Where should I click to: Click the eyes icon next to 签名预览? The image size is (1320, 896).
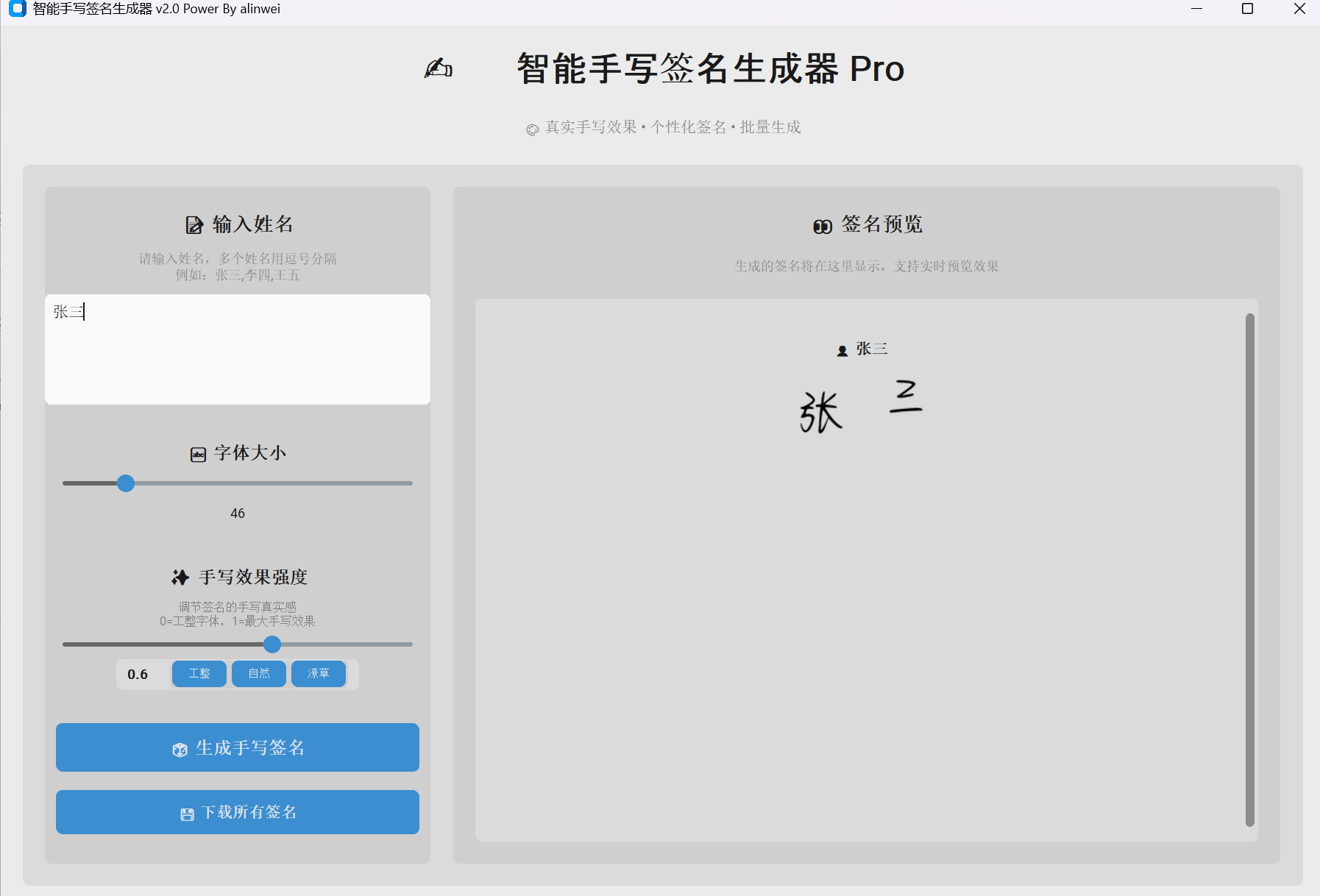tap(823, 227)
